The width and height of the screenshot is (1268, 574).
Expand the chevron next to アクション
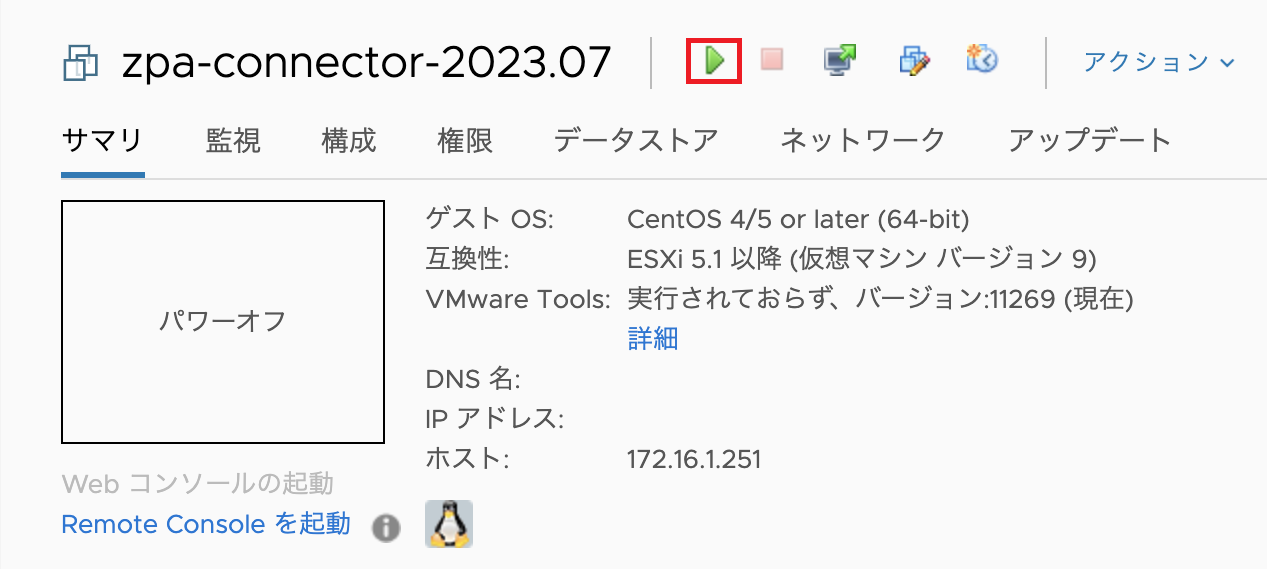[x=1227, y=63]
